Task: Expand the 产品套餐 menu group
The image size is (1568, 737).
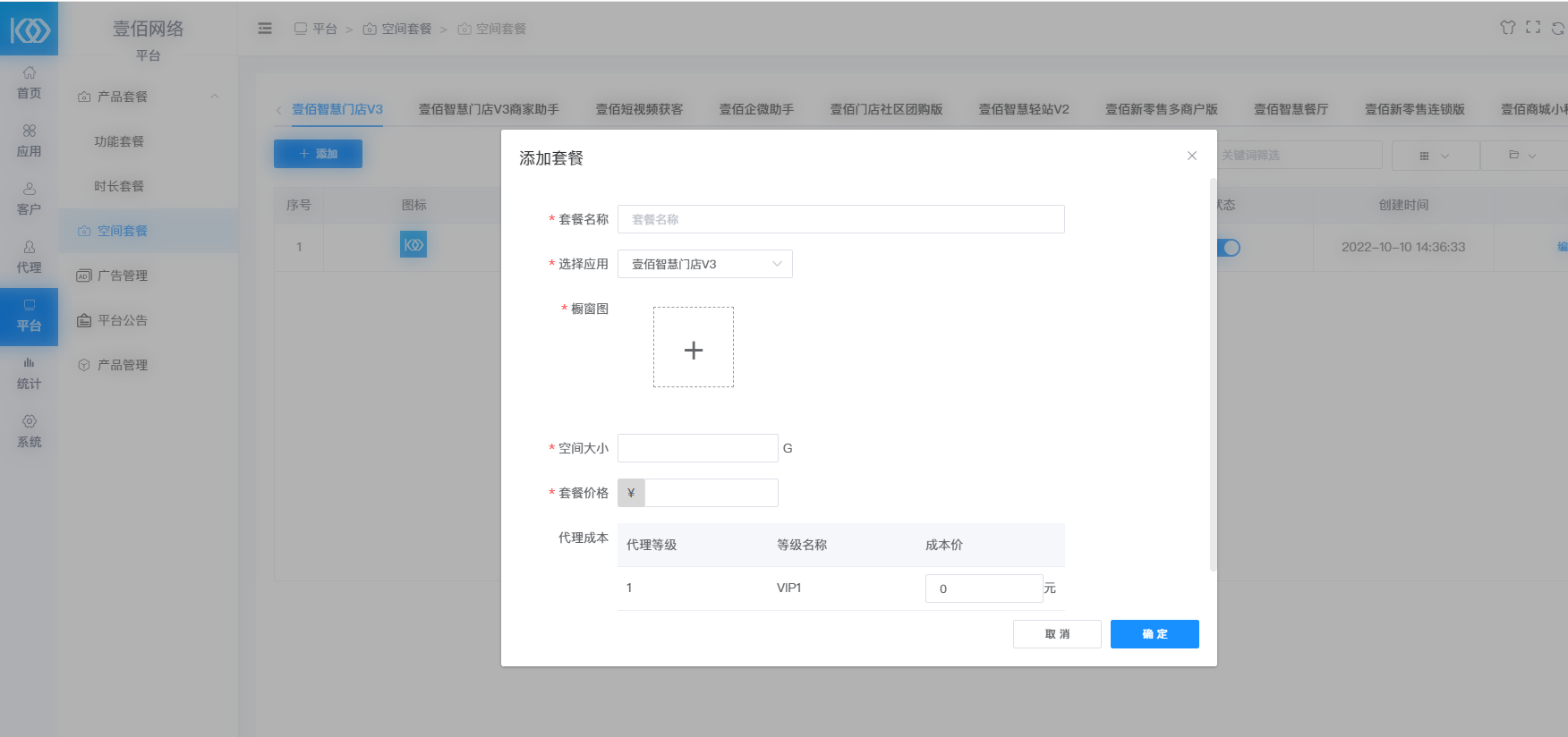Action: tap(148, 97)
